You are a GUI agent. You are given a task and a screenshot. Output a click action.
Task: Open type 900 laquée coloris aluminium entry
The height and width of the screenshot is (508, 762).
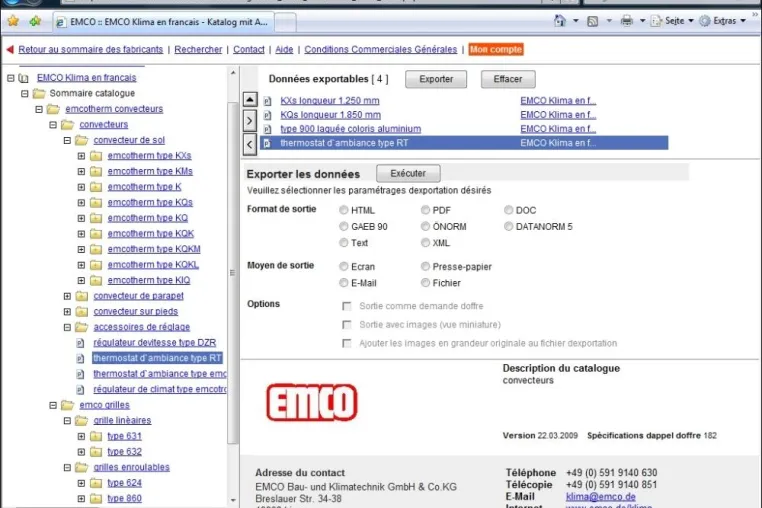point(351,129)
